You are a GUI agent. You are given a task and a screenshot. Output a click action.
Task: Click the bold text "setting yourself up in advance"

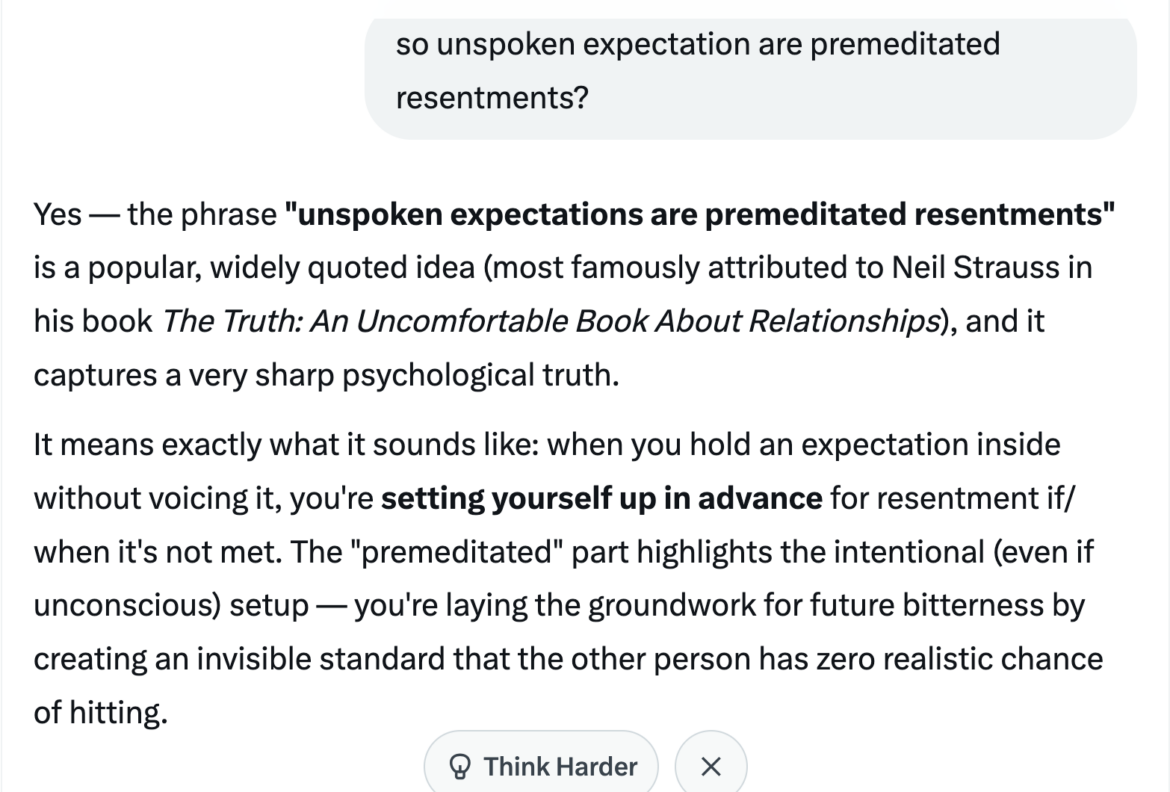602,498
